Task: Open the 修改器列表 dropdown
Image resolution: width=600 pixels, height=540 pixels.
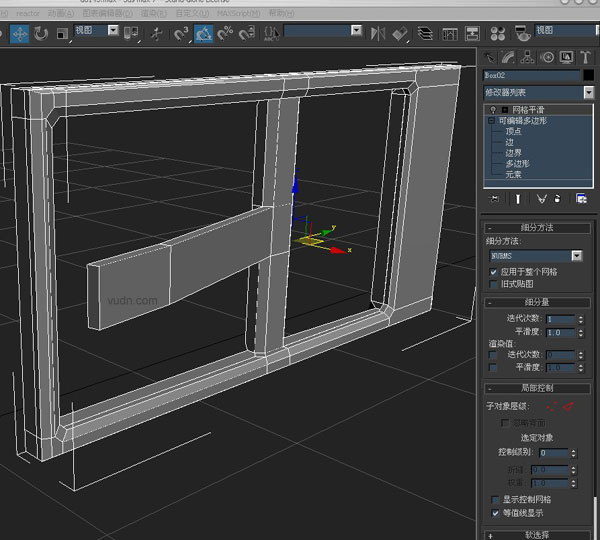Action: click(587, 92)
